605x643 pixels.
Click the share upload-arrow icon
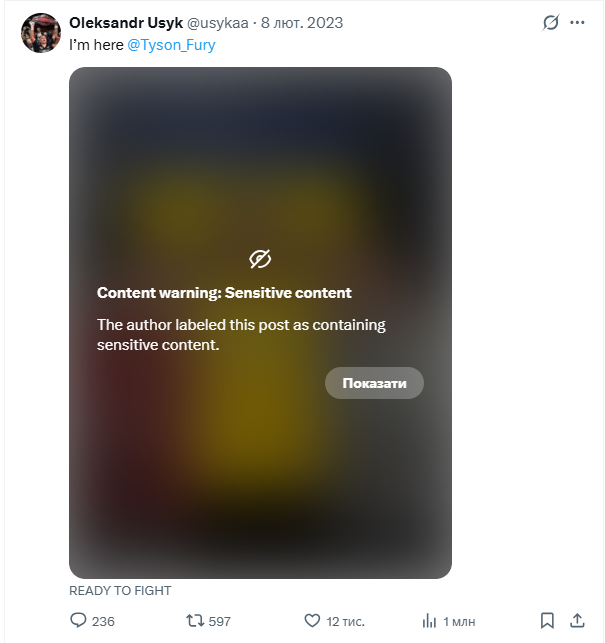point(577,620)
